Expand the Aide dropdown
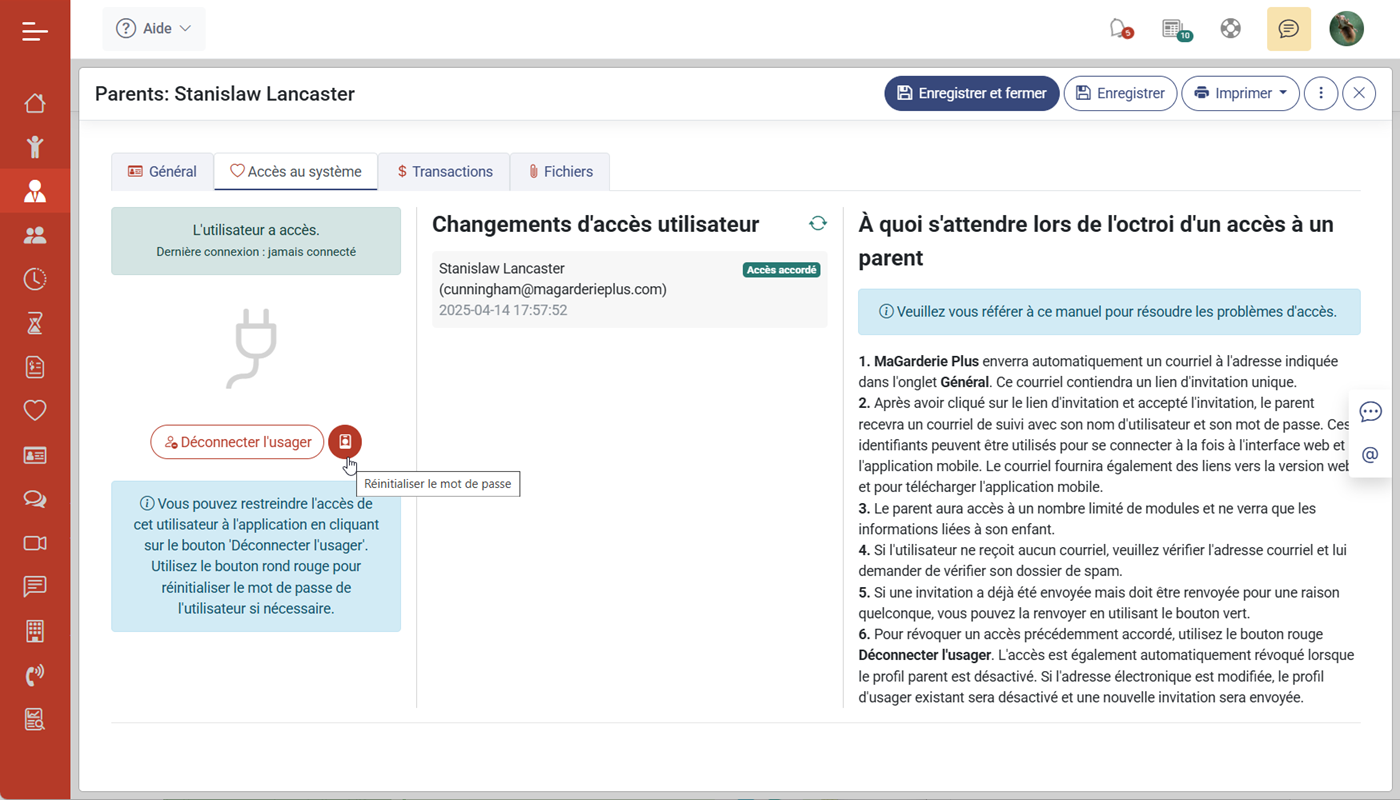Viewport: 1400px width, 800px height. (x=154, y=29)
